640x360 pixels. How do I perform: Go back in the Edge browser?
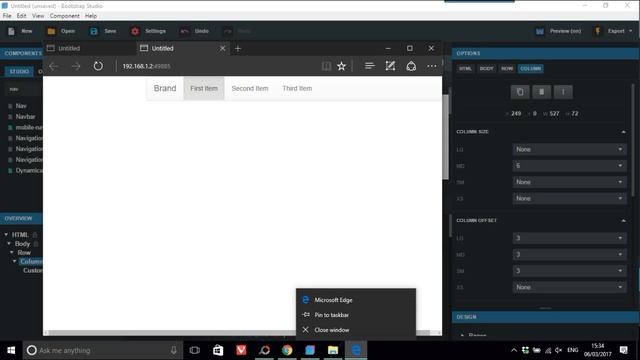(53, 66)
